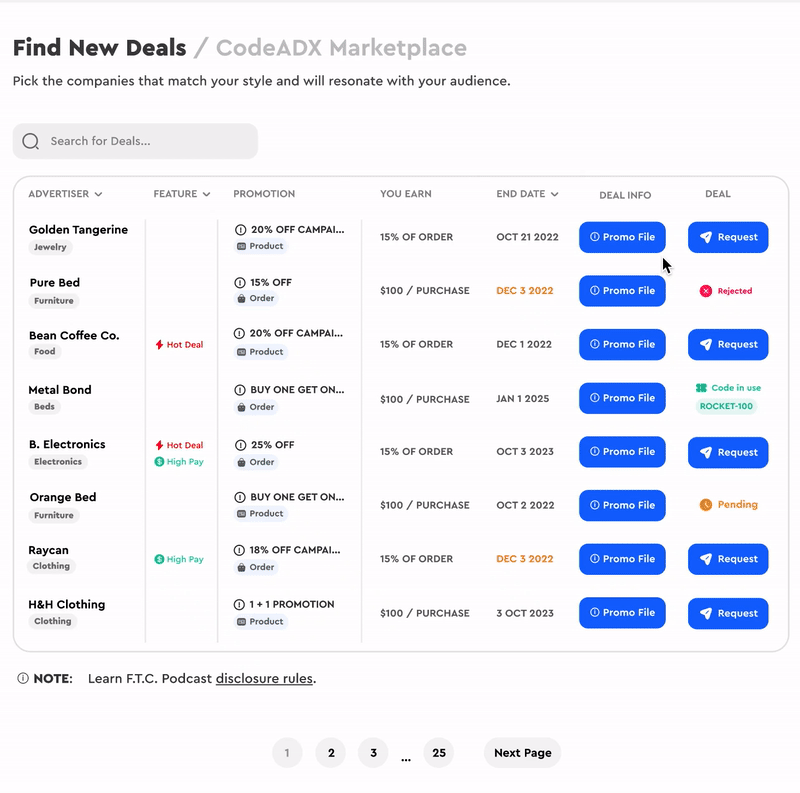Image resolution: width=800 pixels, height=793 pixels.
Task: Select page 3 in the pagination
Action: 373,753
